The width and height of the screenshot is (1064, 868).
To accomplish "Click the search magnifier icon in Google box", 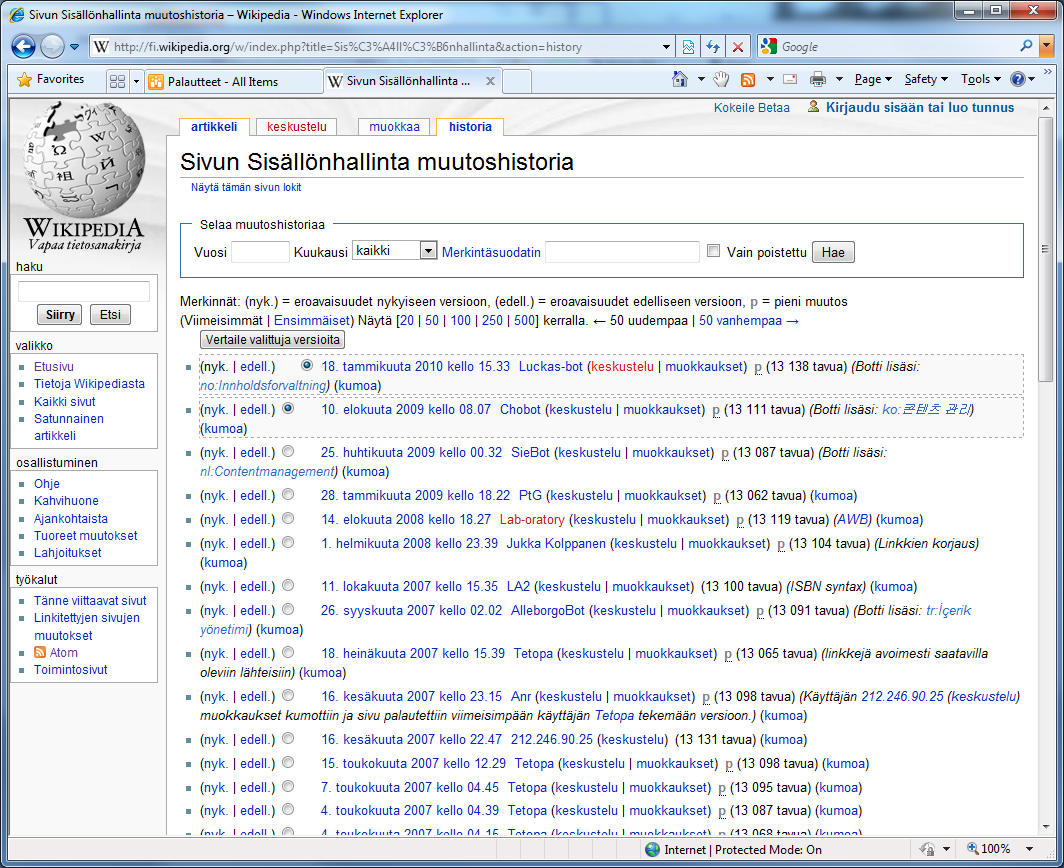I will [1026, 46].
